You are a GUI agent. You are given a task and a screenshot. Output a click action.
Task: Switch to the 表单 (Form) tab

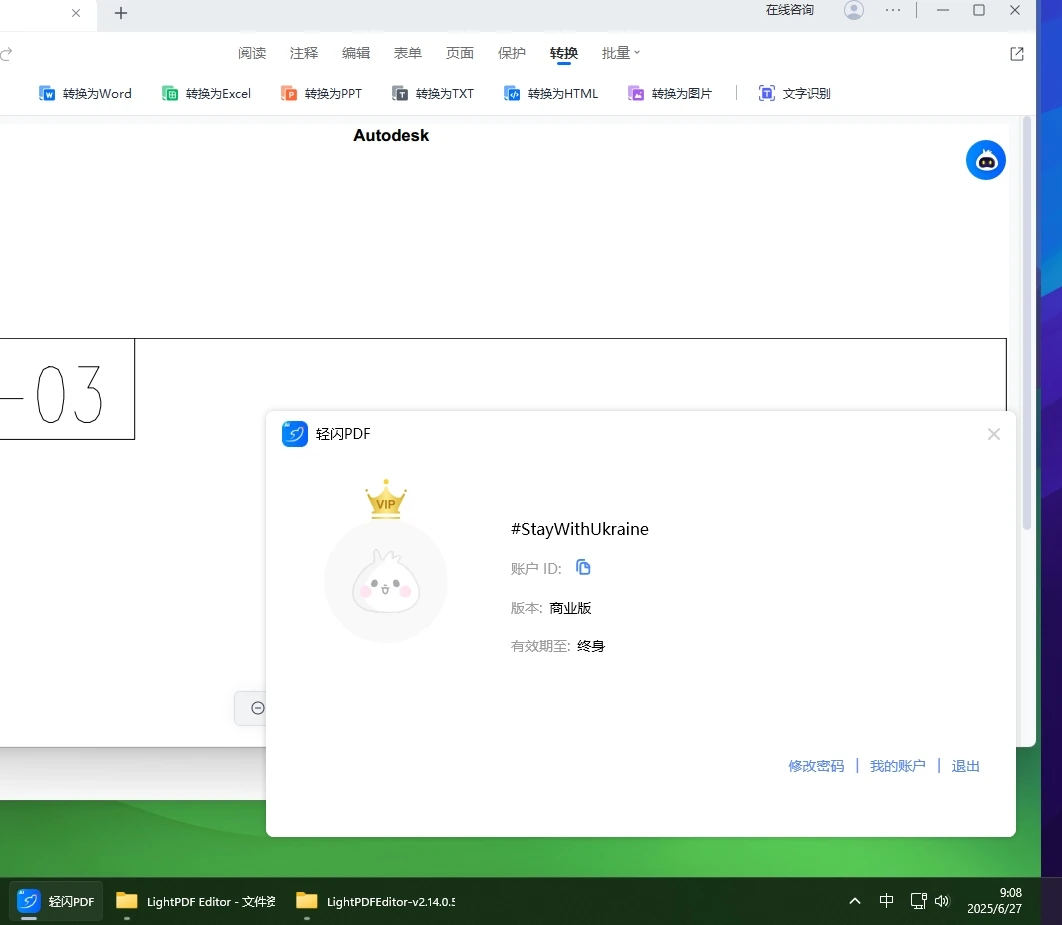(408, 53)
